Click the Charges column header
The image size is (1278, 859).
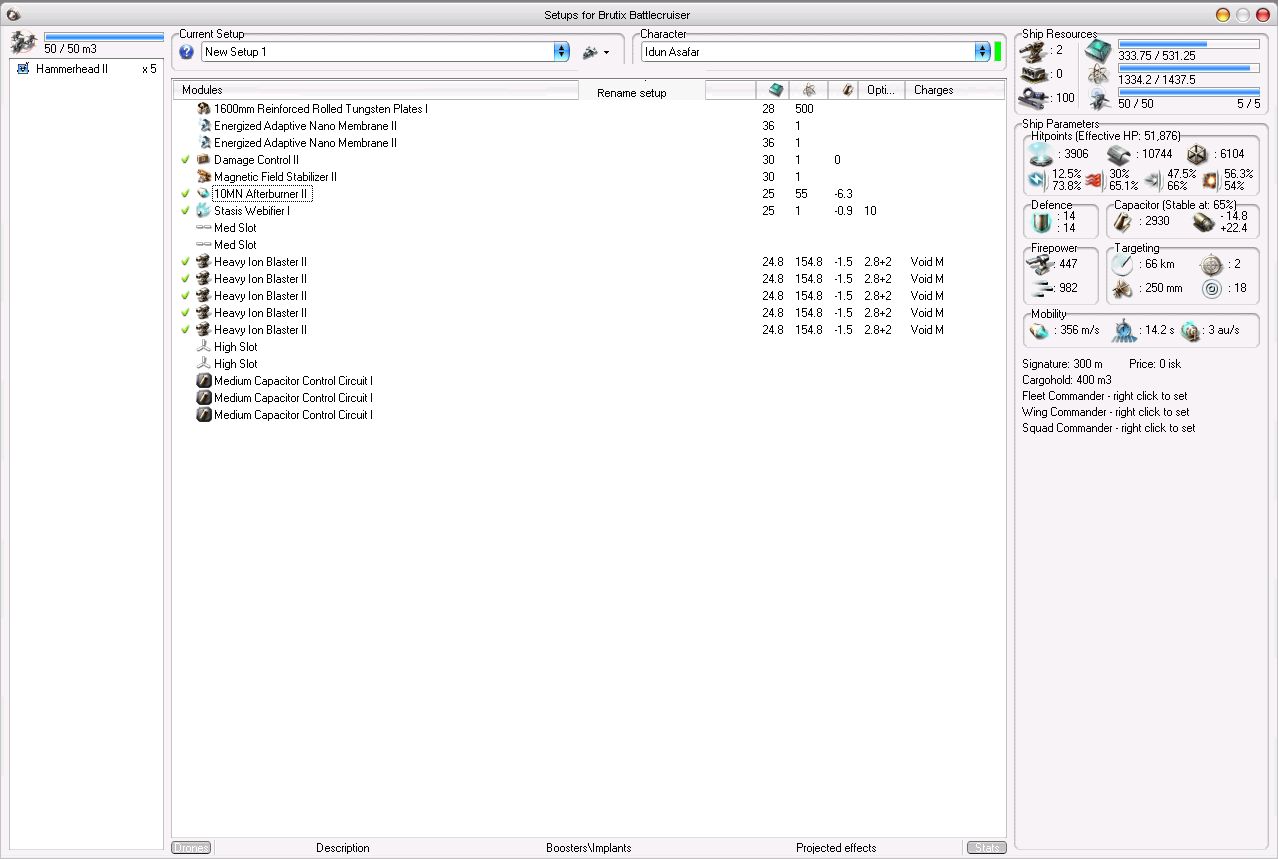[954, 90]
